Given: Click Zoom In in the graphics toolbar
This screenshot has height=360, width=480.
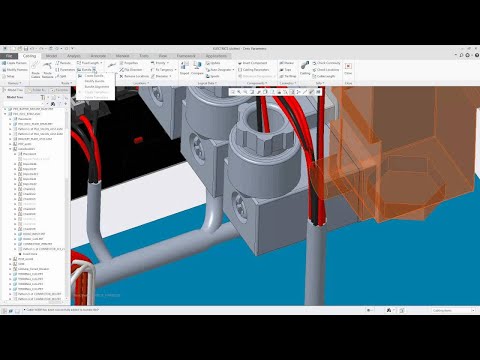Looking at the screenshot, I should point(239,92).
